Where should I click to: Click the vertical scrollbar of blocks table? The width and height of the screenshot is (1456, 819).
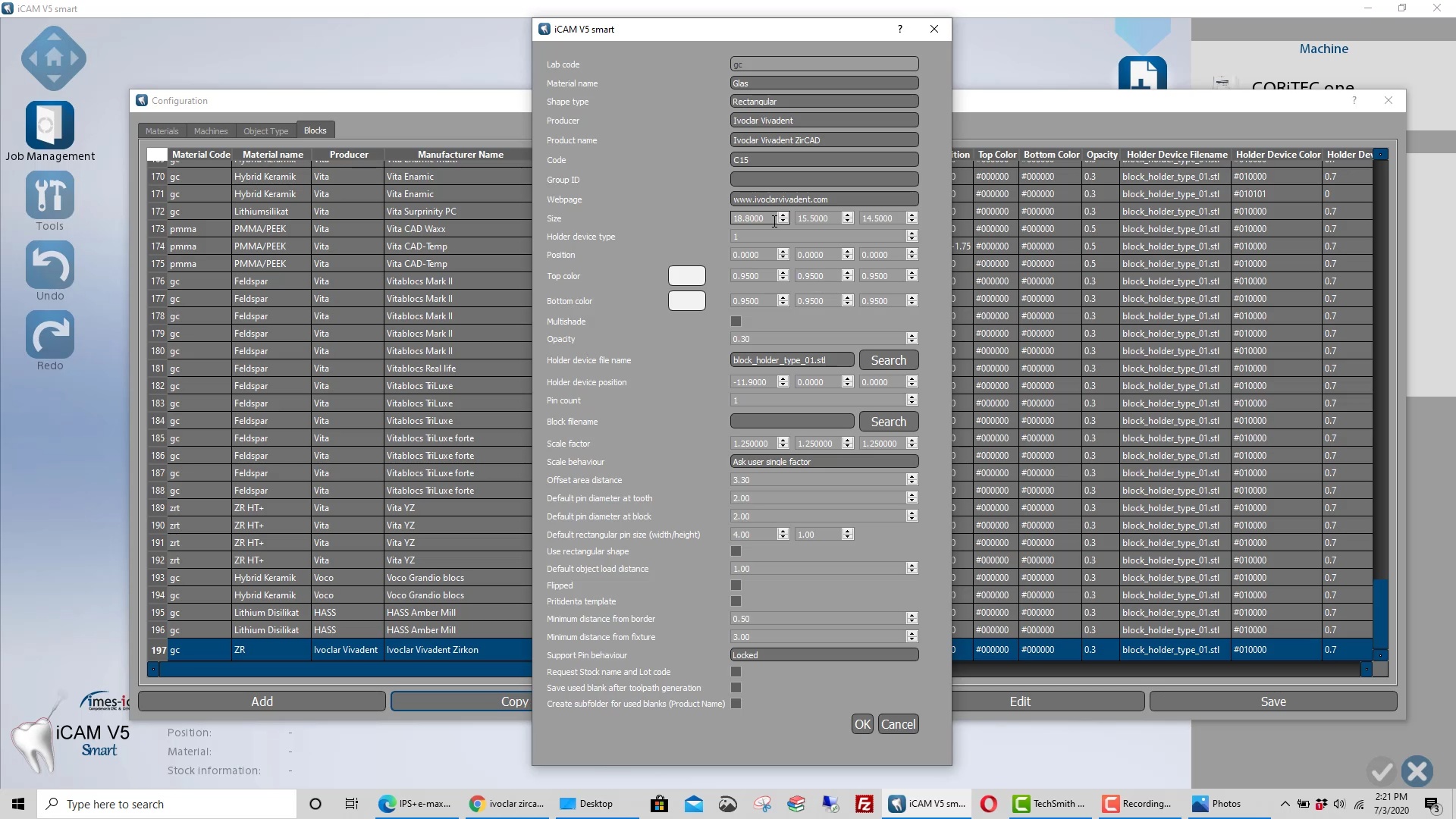1381,406
